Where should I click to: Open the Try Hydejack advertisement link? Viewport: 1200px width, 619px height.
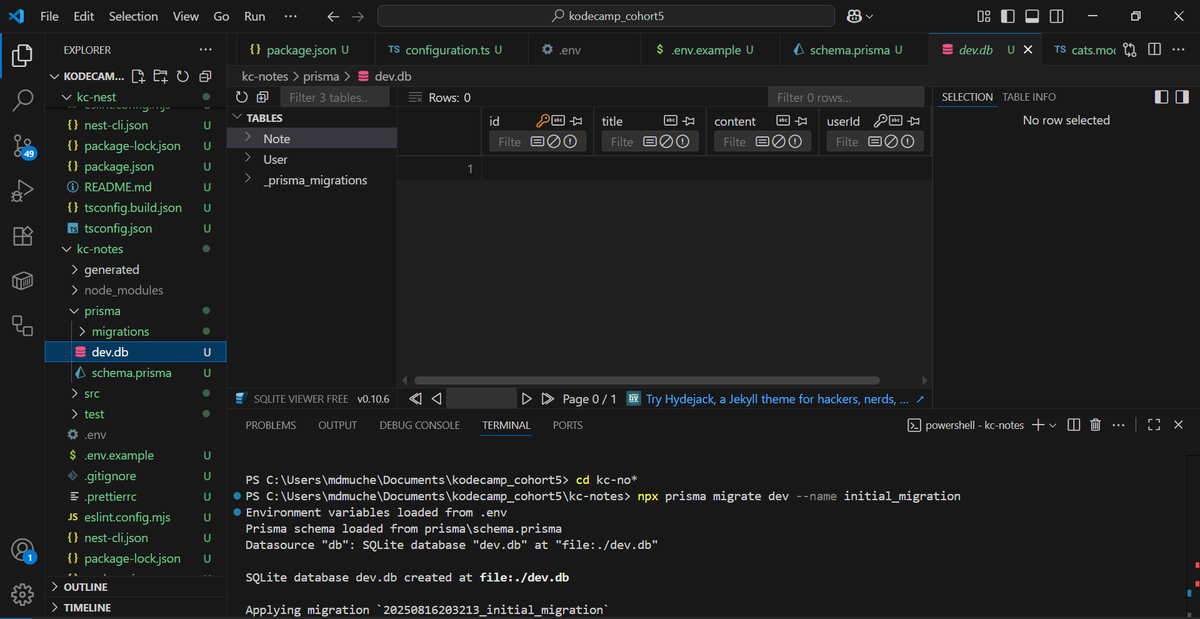(x=777, y=399)
